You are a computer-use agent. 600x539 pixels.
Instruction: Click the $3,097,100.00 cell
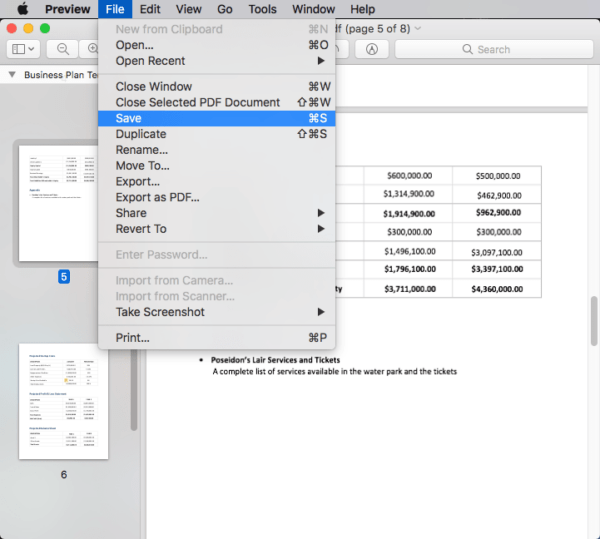[x=497, y=252]
